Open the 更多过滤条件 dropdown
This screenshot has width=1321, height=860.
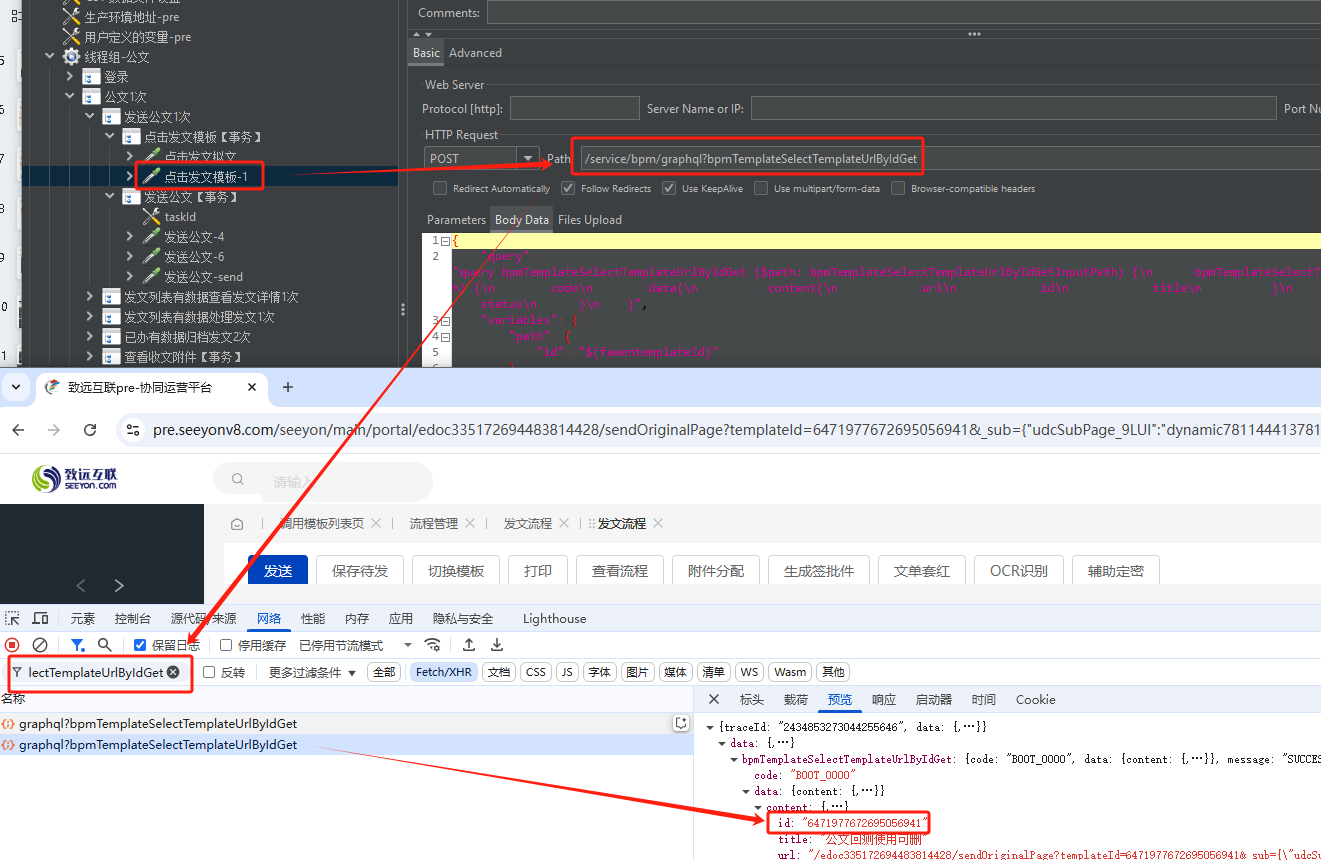coord(312,672)
